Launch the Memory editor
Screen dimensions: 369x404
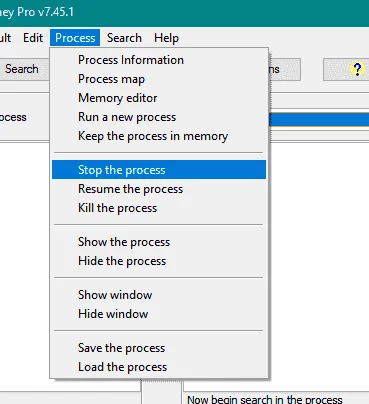pyautogui.click(x=159, y=98)
